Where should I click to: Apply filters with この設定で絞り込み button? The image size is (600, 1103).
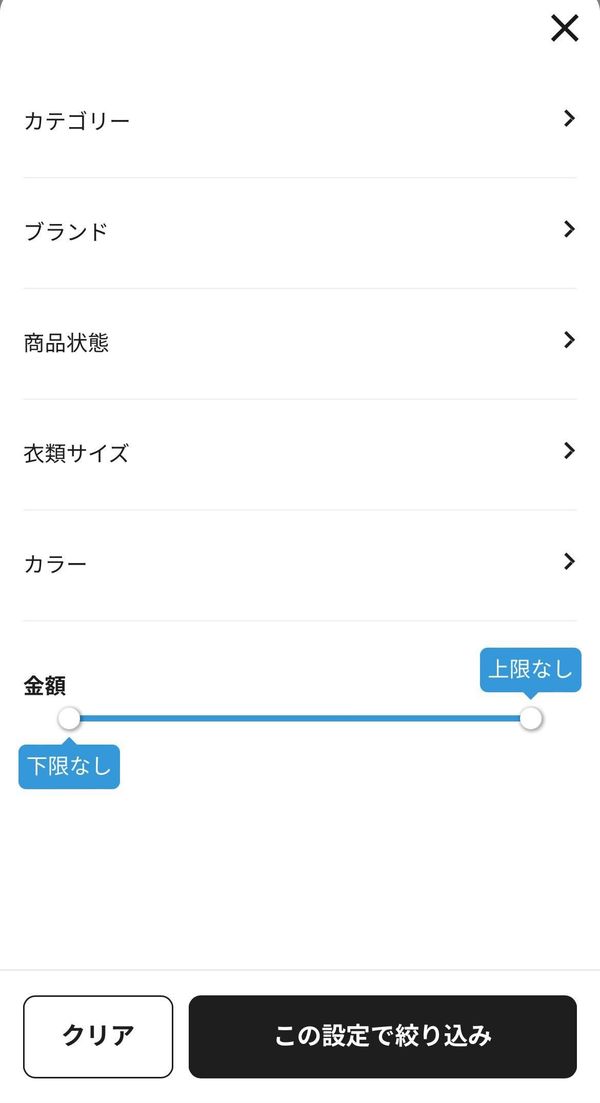point(383,1036)
